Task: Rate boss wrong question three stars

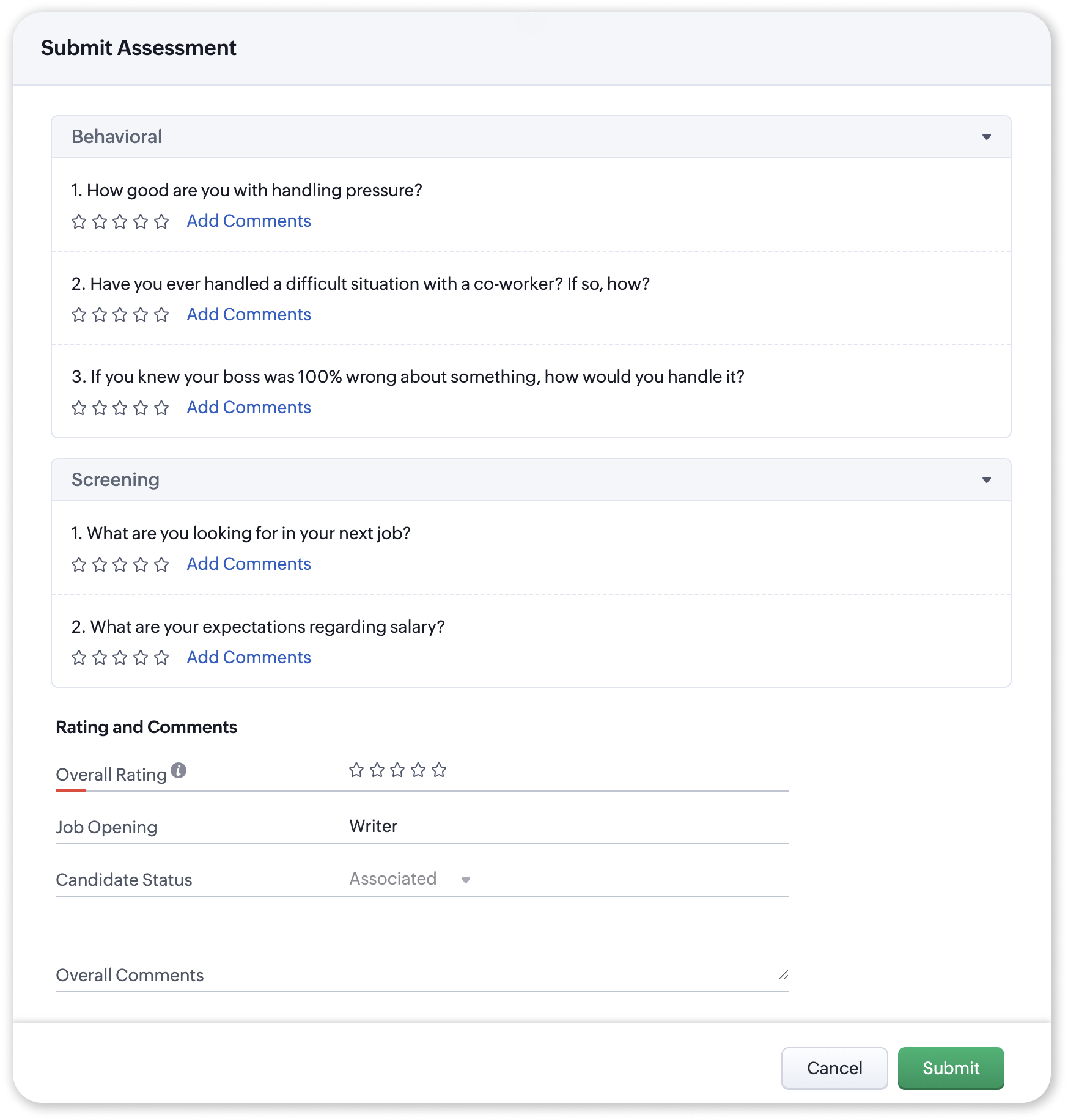Action: (x=120, y=408)
